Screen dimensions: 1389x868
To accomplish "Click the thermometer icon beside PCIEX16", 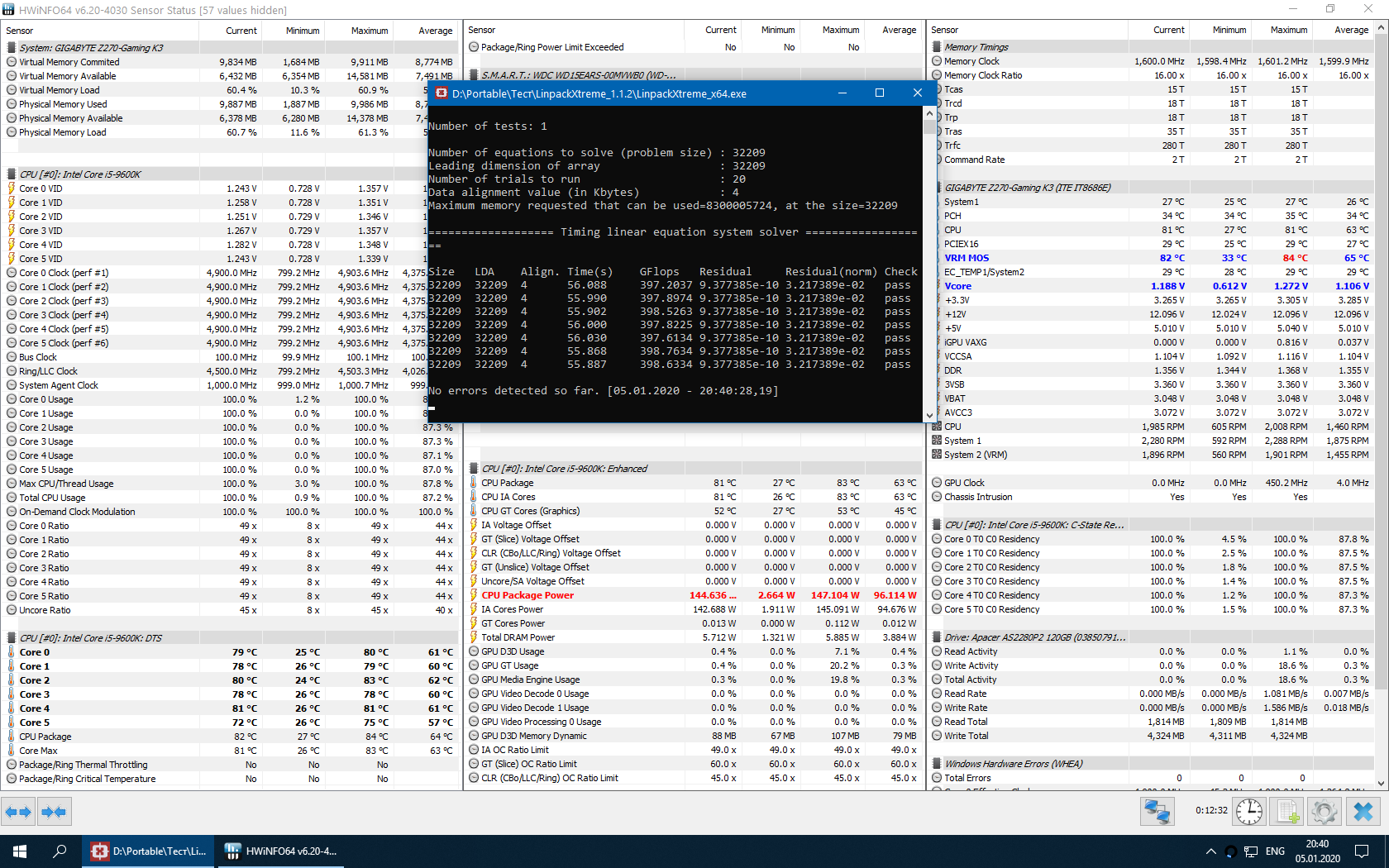I will click(937, 244).
